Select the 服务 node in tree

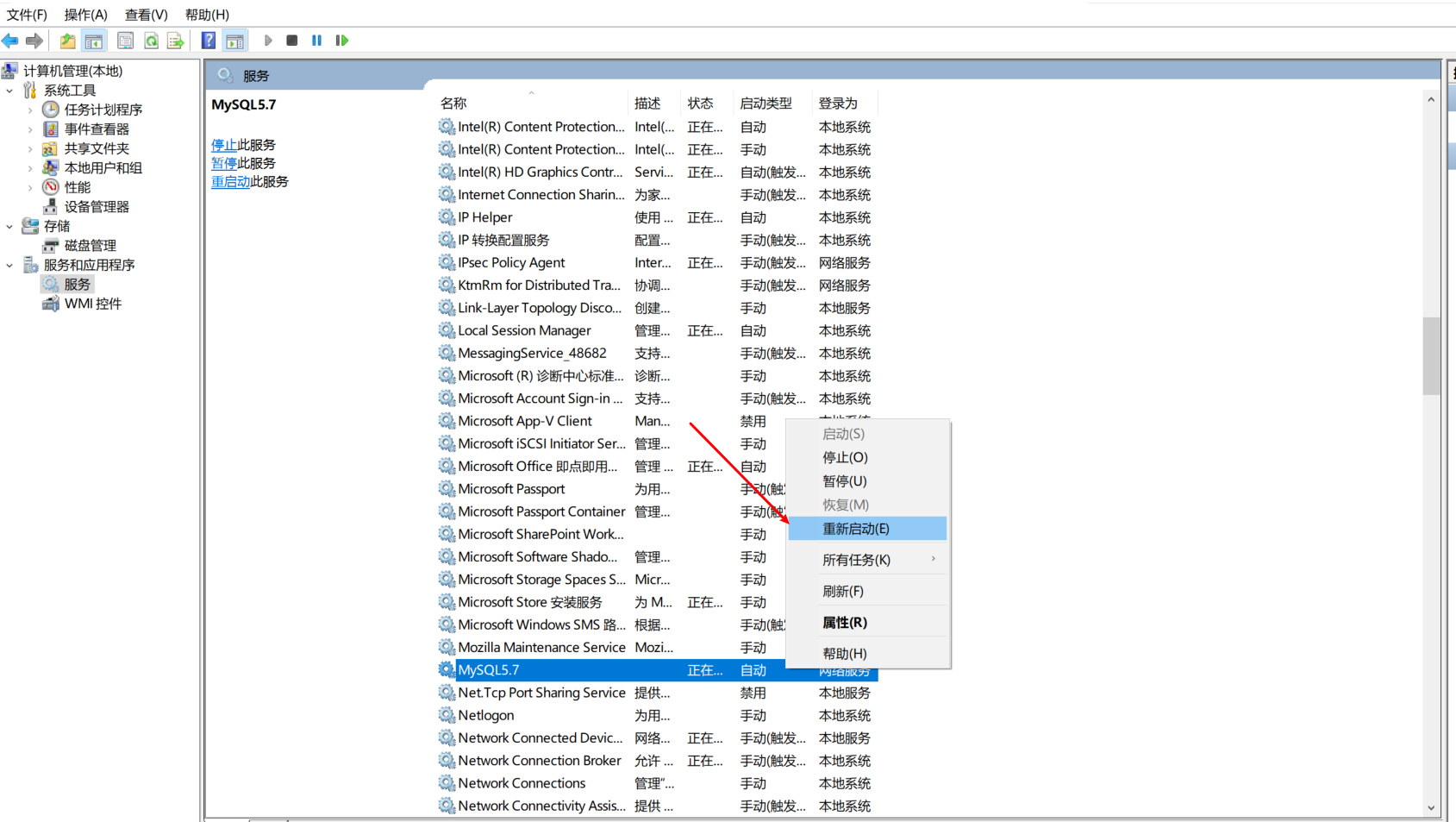77,284
